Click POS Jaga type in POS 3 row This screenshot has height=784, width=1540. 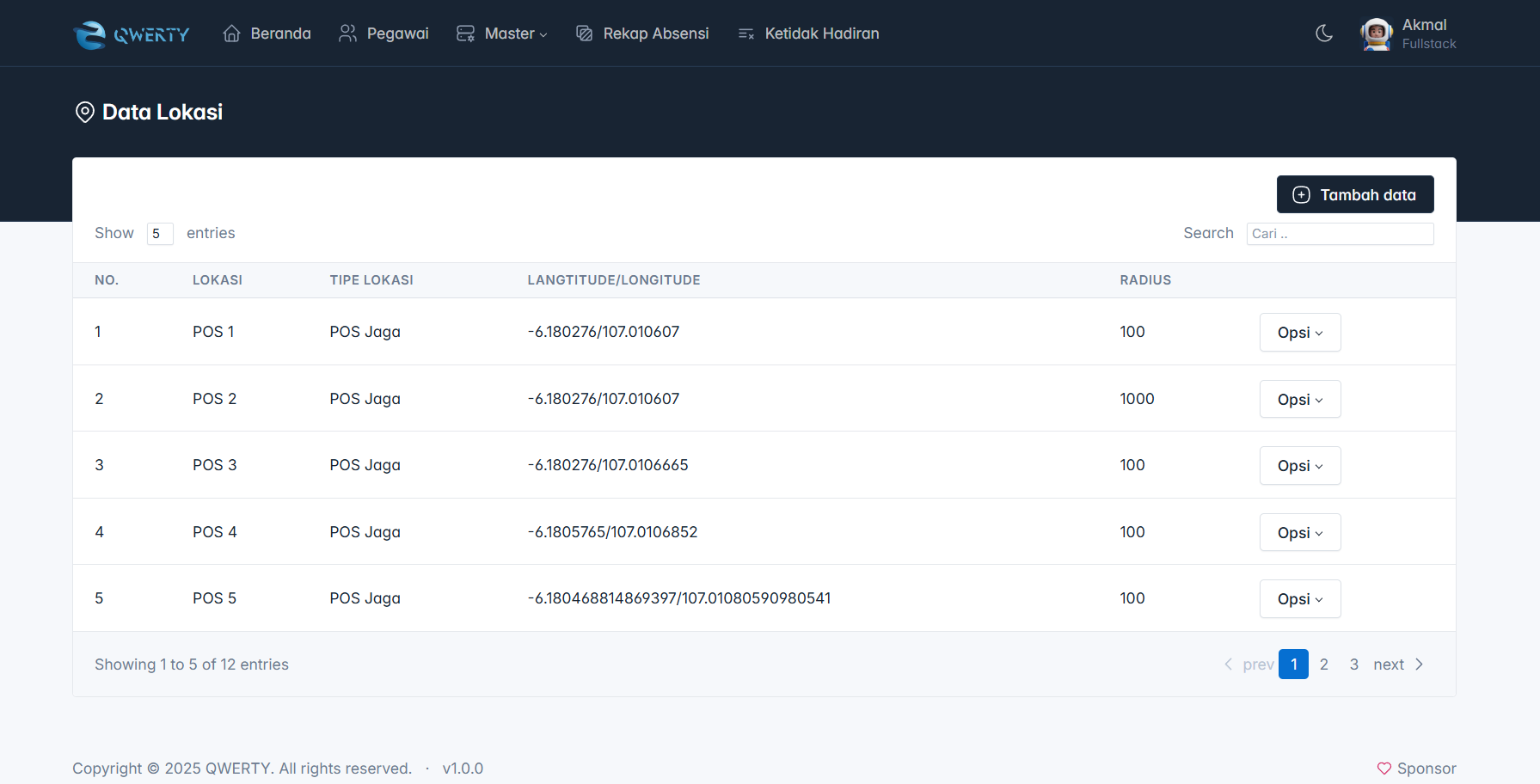tap(365, 465)
